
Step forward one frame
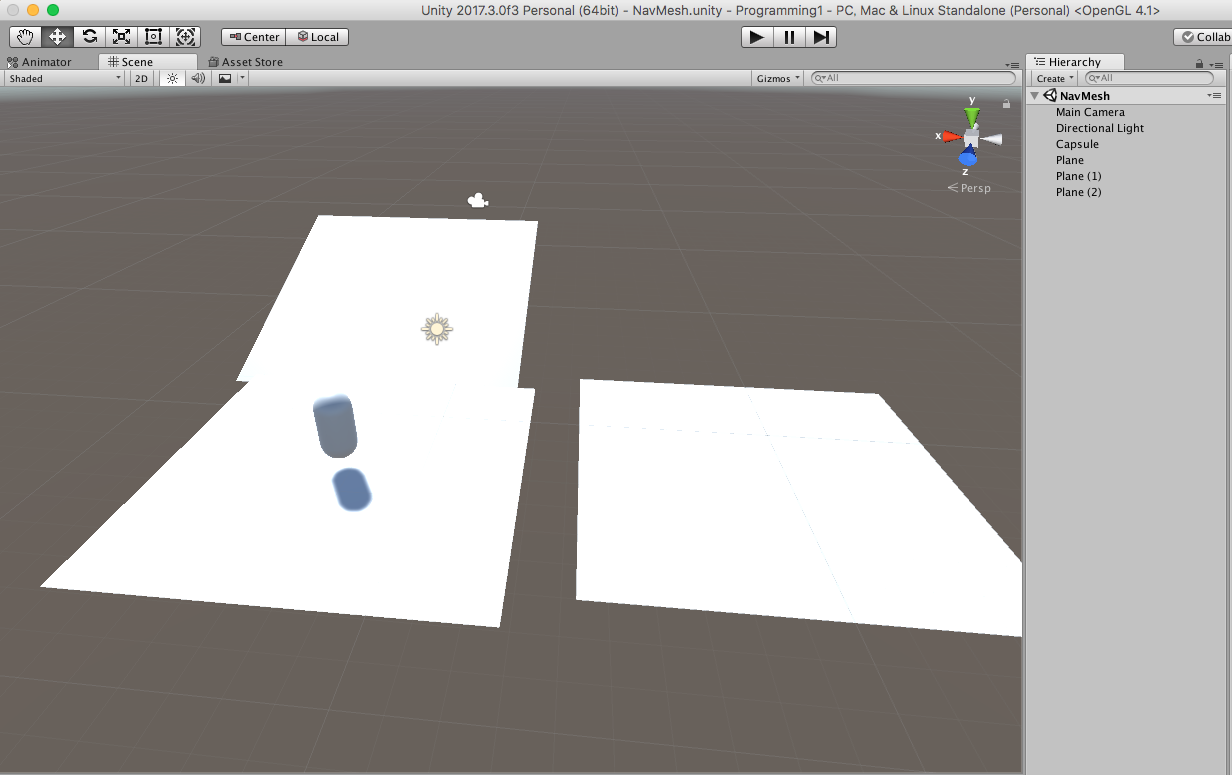pyautogui.click(x=821, y=37)
